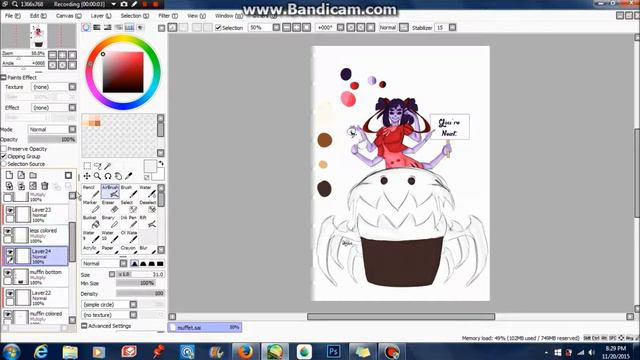The width and height of the screenshot is (640, 360).
Task: Open the Texture dropdown
Action: pos(72,87)
